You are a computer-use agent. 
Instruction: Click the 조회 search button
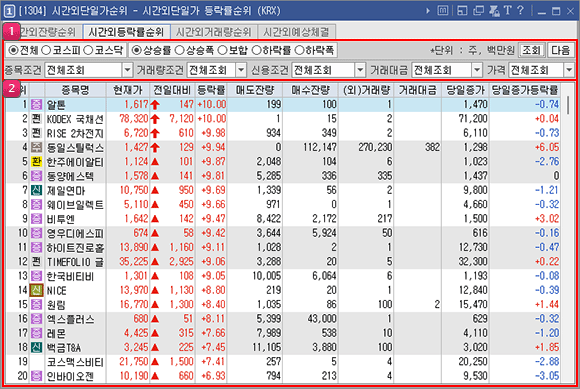click(532, 50)
